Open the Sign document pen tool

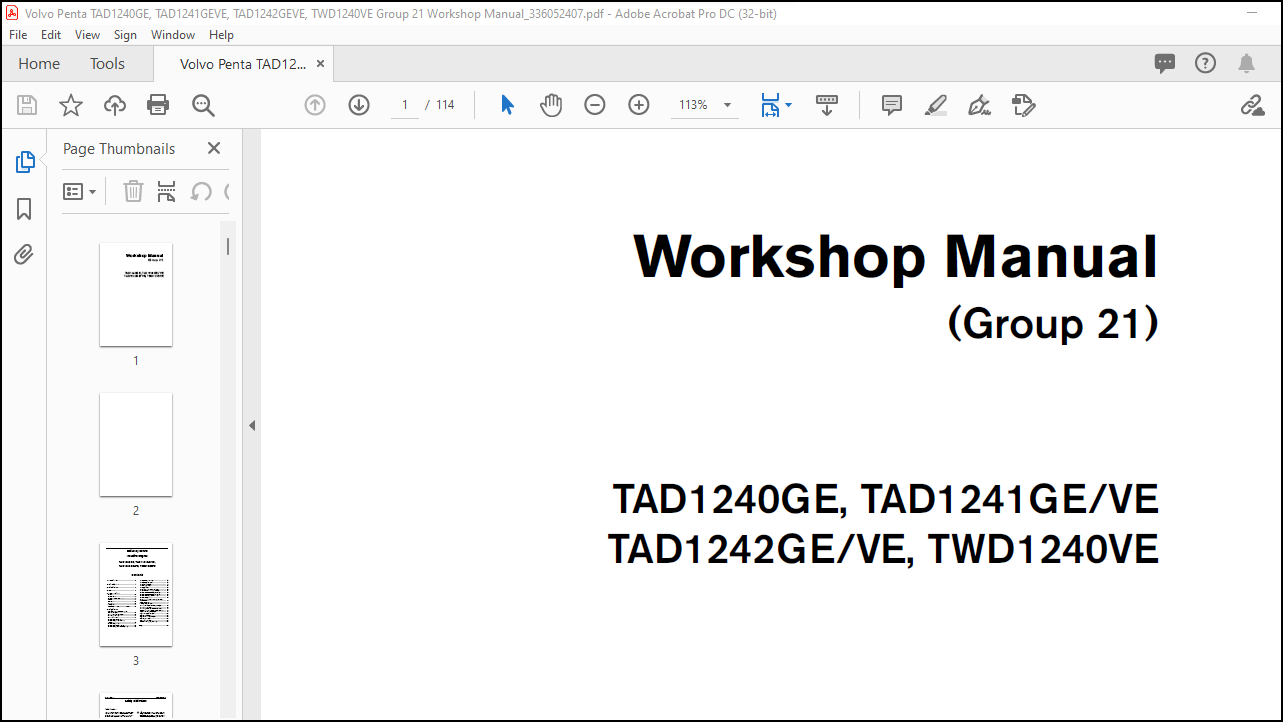980,105
